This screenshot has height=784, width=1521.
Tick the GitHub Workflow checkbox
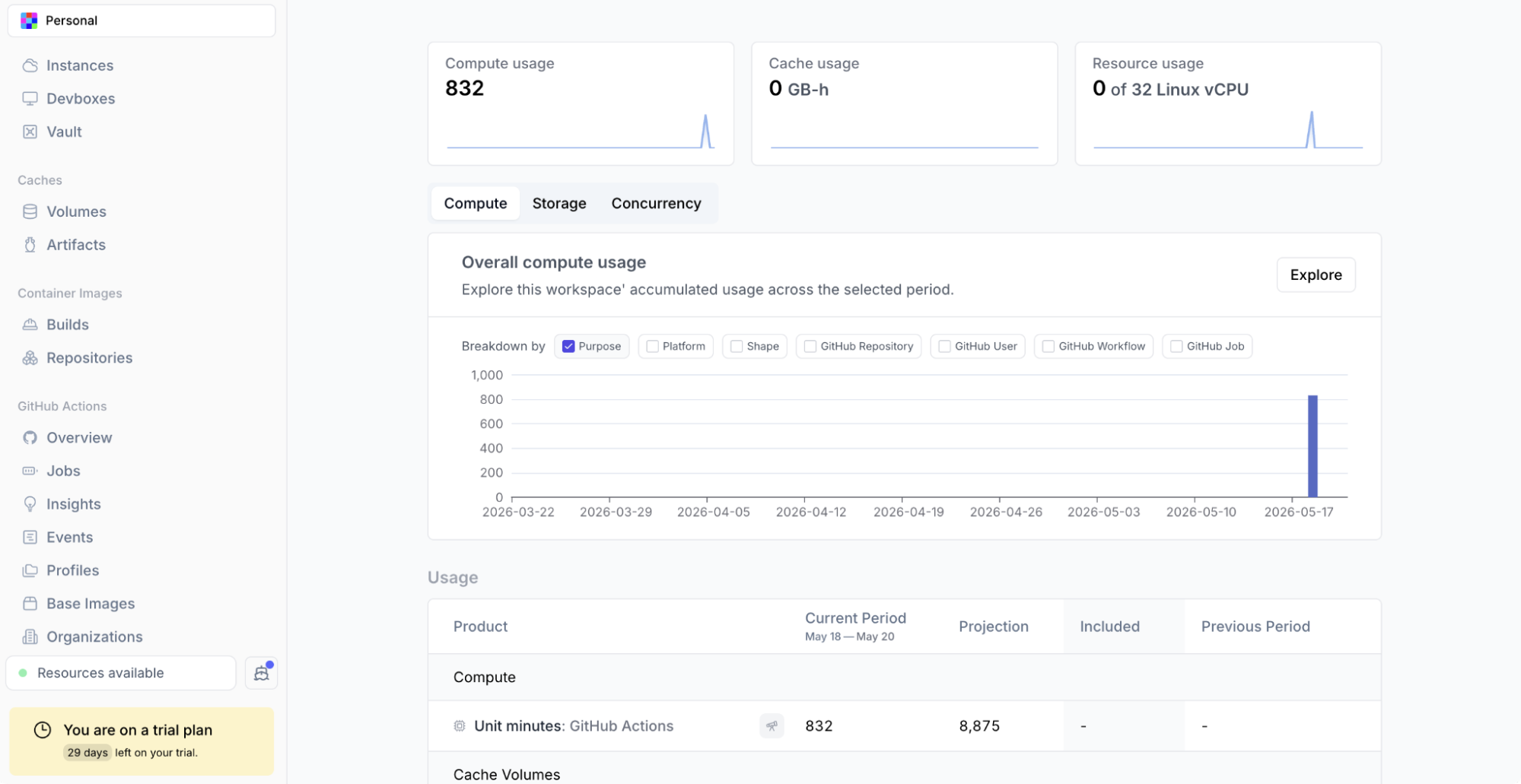1048,346
